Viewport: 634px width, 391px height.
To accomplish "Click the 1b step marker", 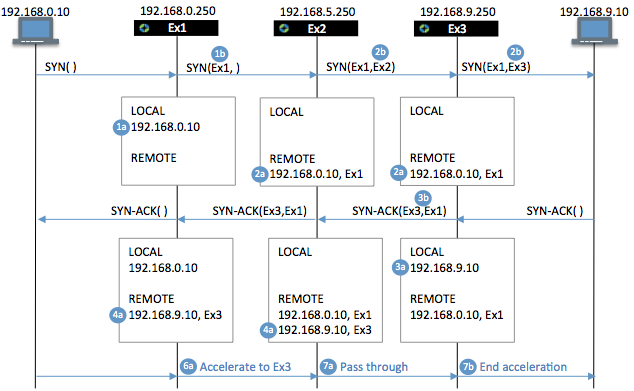I will tap(220, 54).
